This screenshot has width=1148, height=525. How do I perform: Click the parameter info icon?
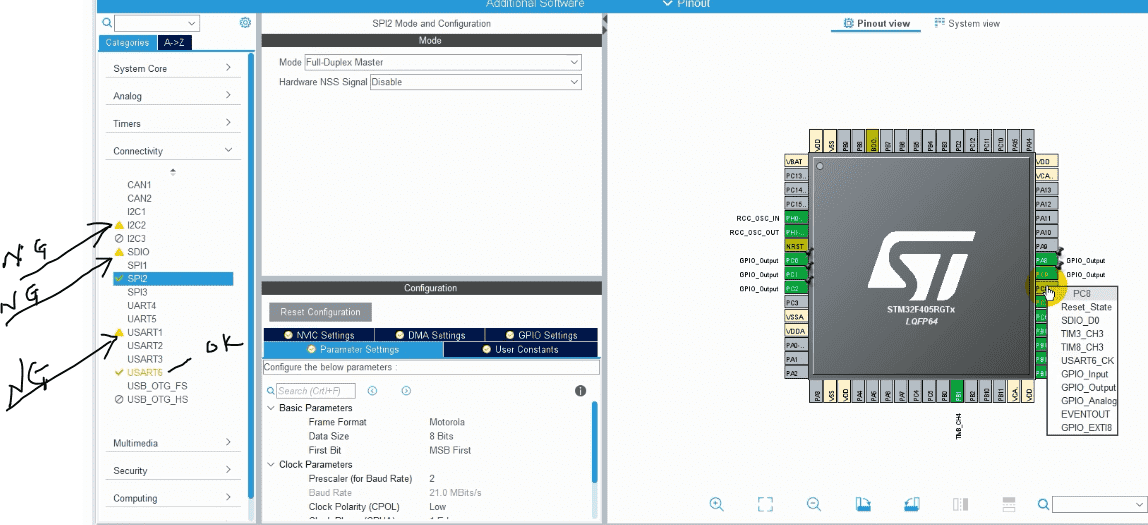(581, 391)
